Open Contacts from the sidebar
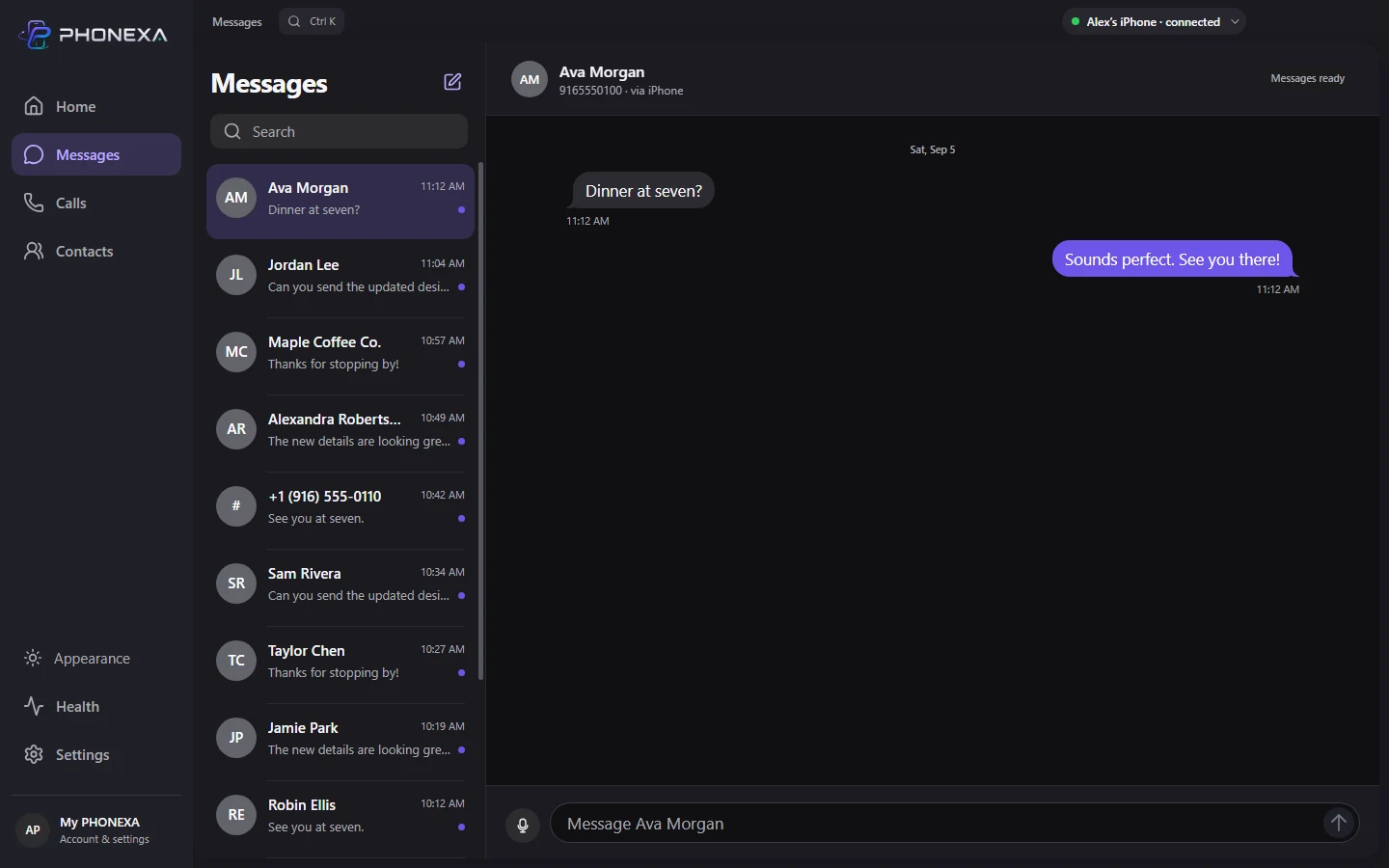The height and width of the screenshot is (868, 1389). 96,251
